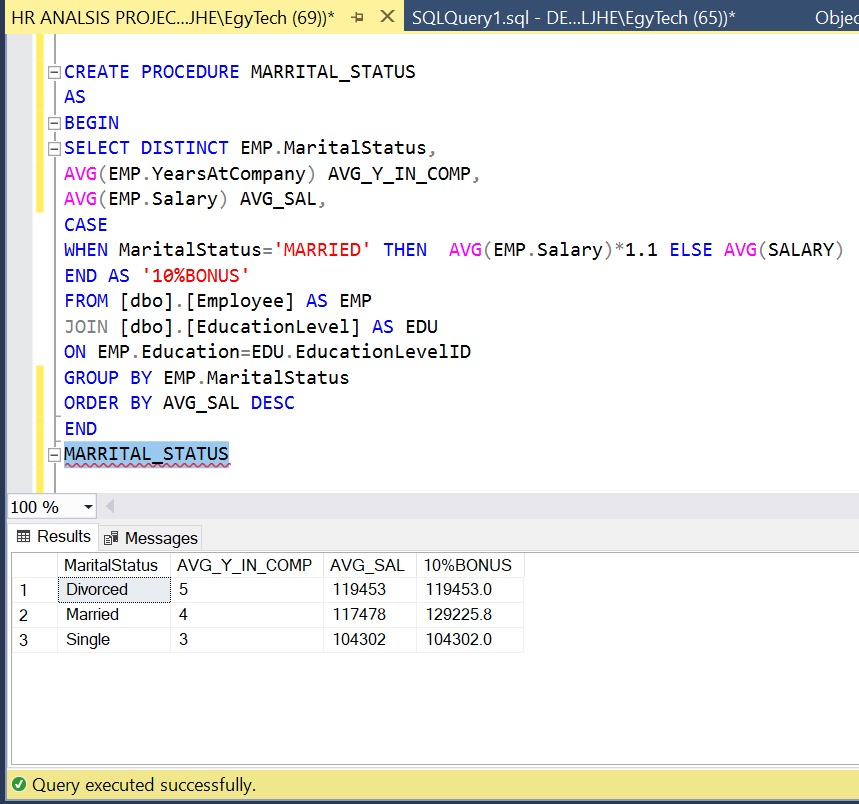
Task: Open the Messages tab
Action: 151,538
